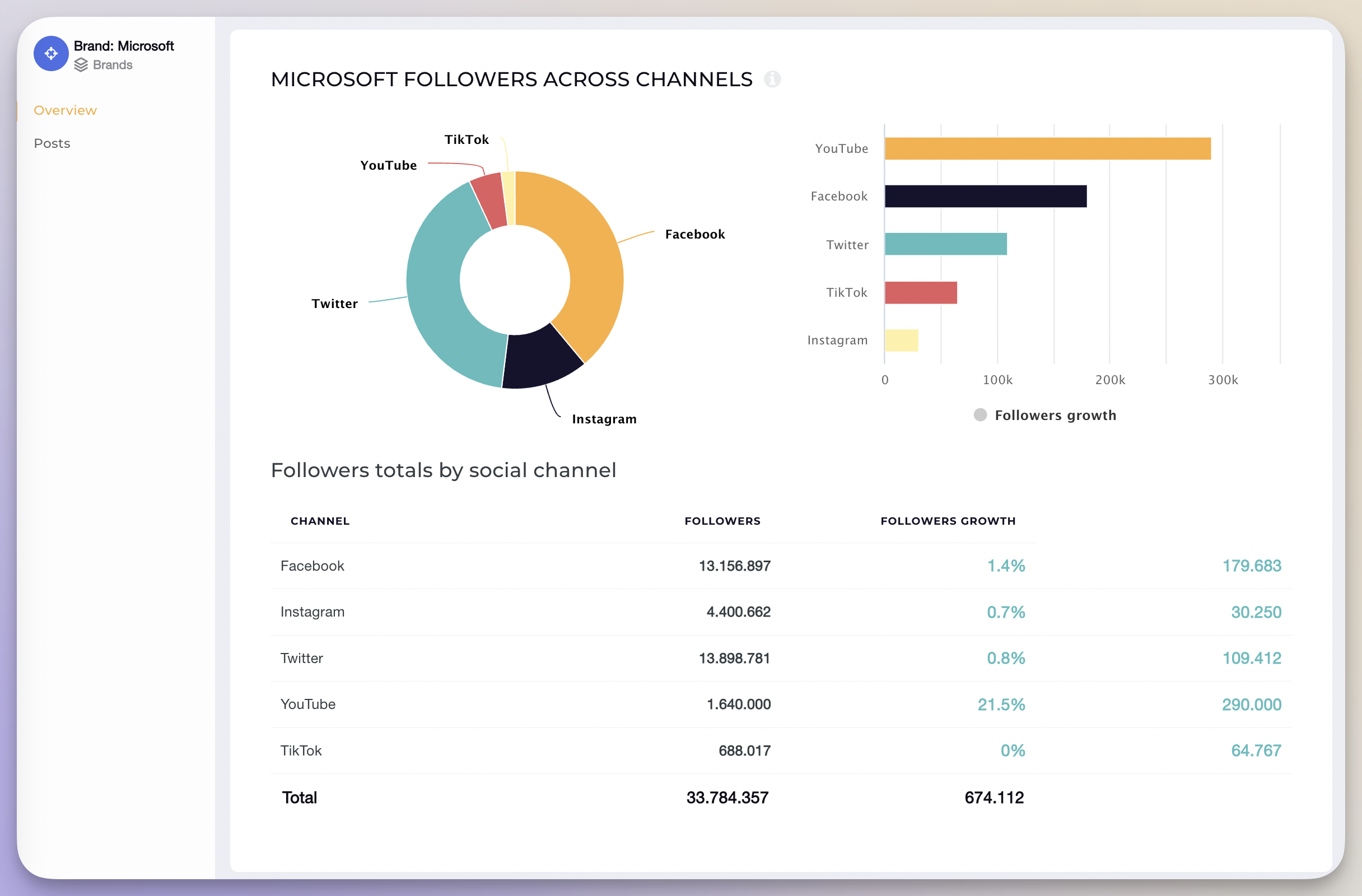Click the TikTok axis label on bar chart
Screen dimensions: 1362x896
tap(846, 293)
